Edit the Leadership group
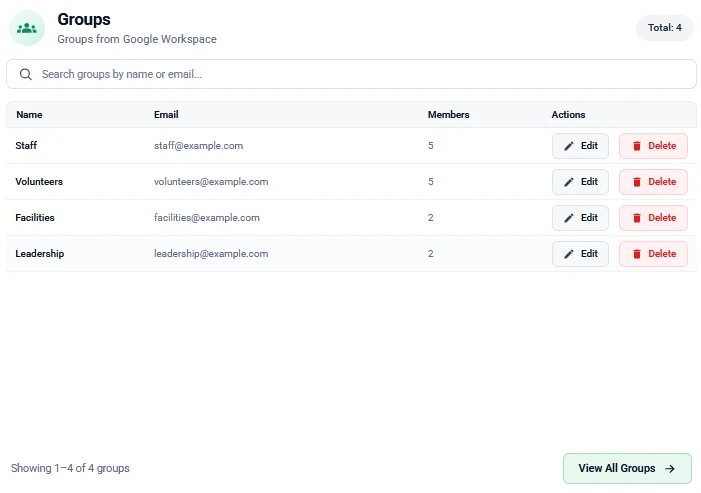Image resolution: width=701 pixels, height=493 pixels. tap(580, 254)
